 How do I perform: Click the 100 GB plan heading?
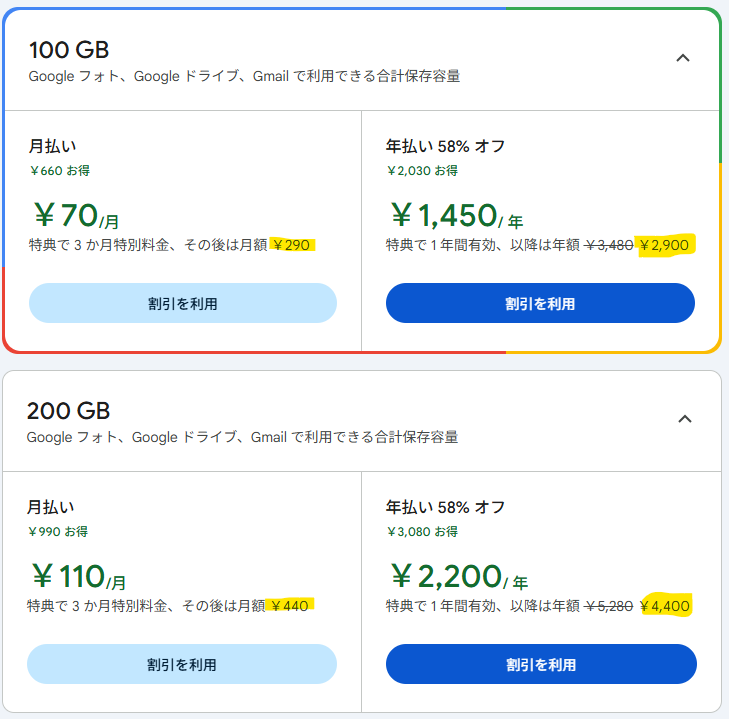(x=69, y=50)
